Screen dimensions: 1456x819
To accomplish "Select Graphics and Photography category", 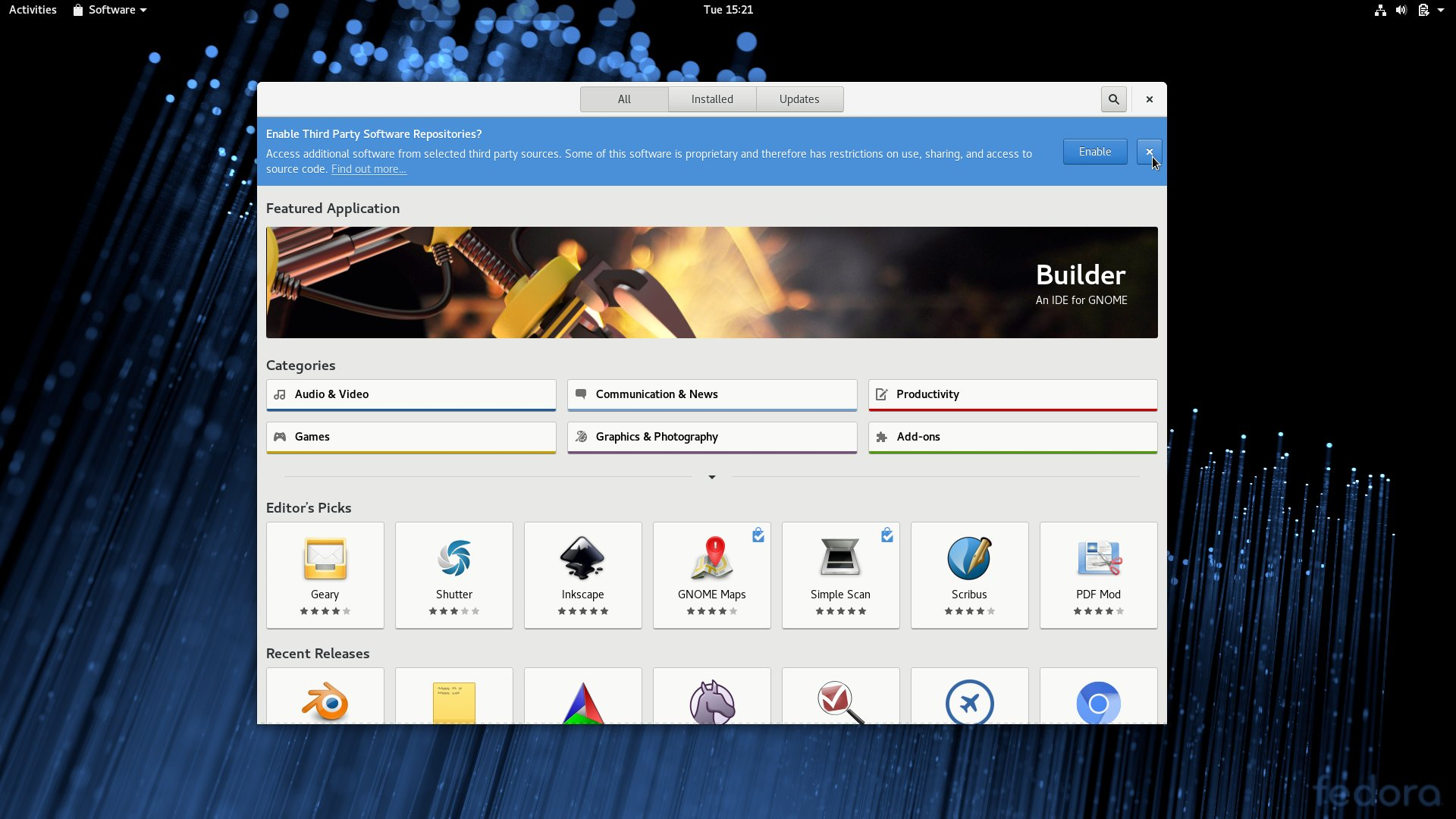I will pyautogui.click(x=711, y=436).
